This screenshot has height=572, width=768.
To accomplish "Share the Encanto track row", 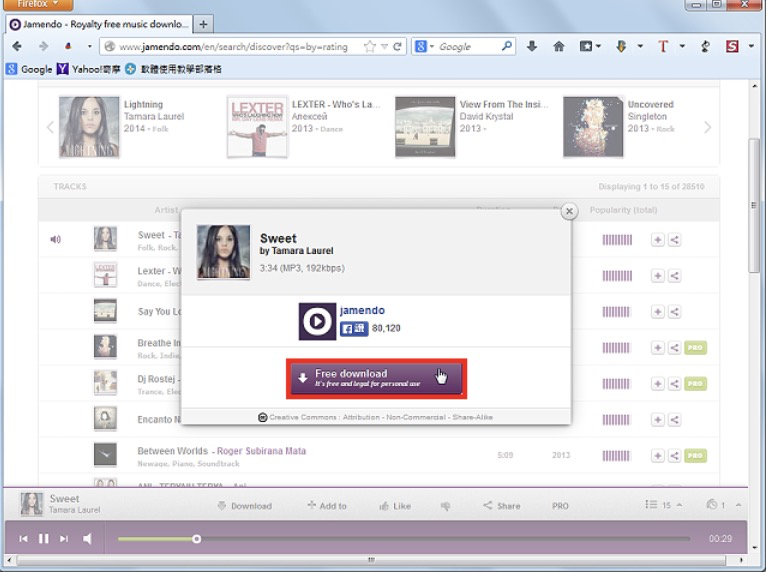I will (674, 420).
